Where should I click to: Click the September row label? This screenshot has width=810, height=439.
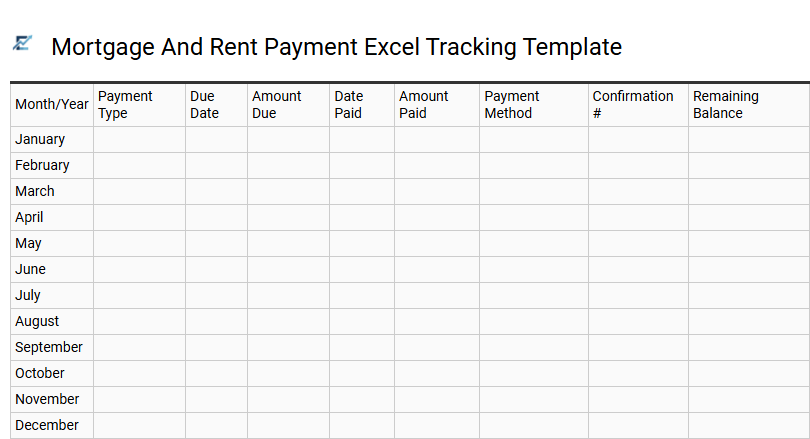point(49,347)
